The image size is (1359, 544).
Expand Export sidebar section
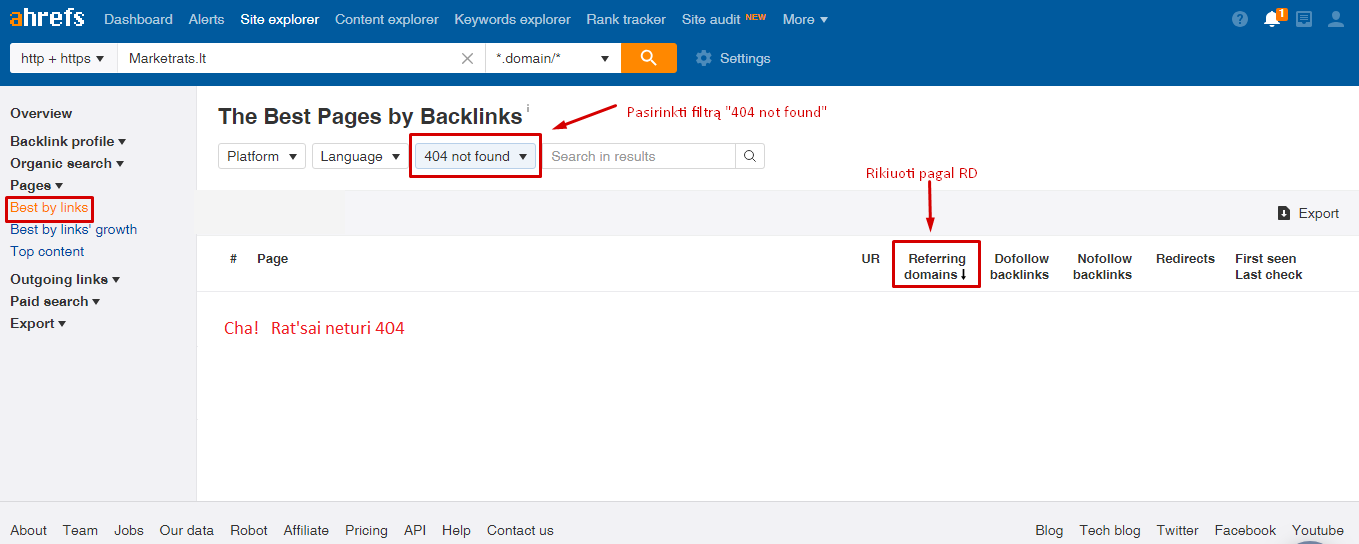38,323
